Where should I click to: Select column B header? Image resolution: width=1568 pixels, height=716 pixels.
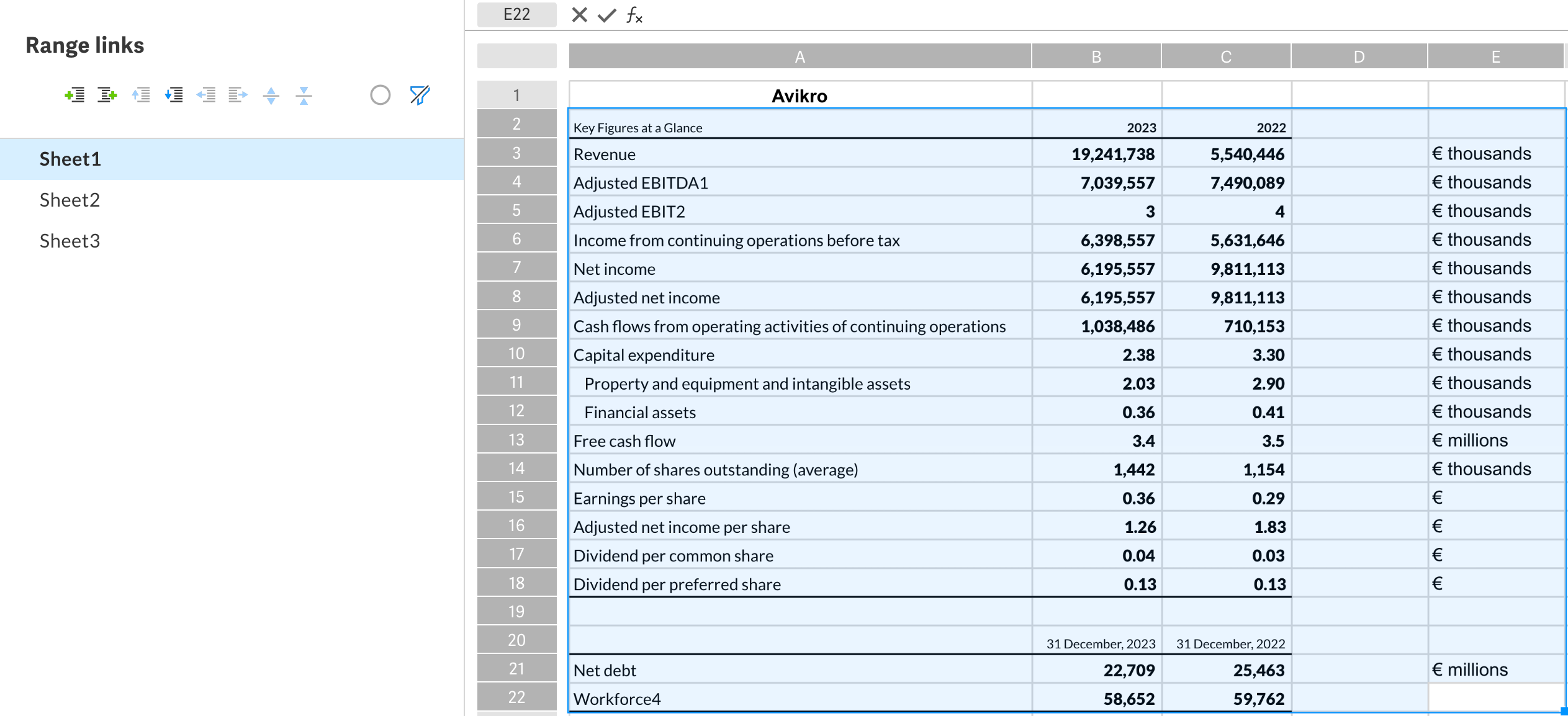click(x=1096, y=56)
